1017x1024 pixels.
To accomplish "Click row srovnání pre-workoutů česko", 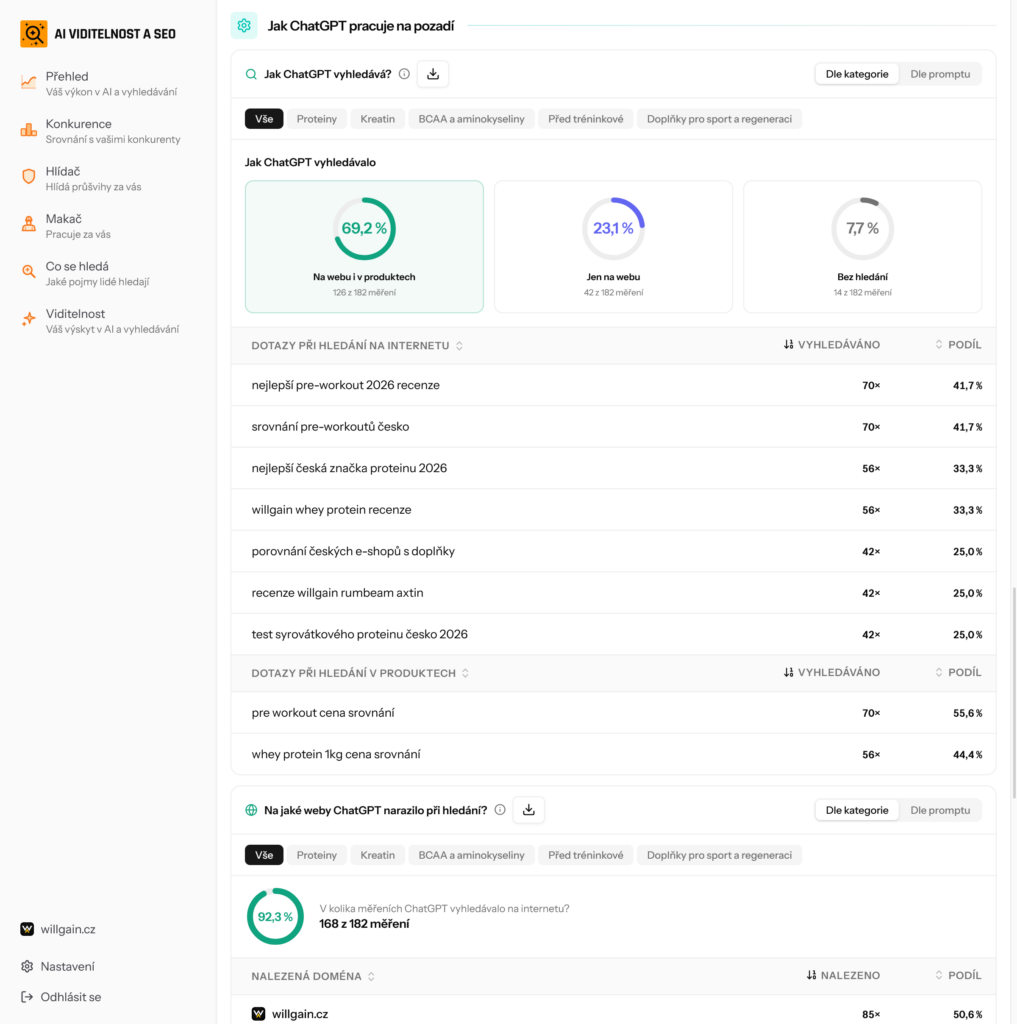I will [x=613, y=426].
